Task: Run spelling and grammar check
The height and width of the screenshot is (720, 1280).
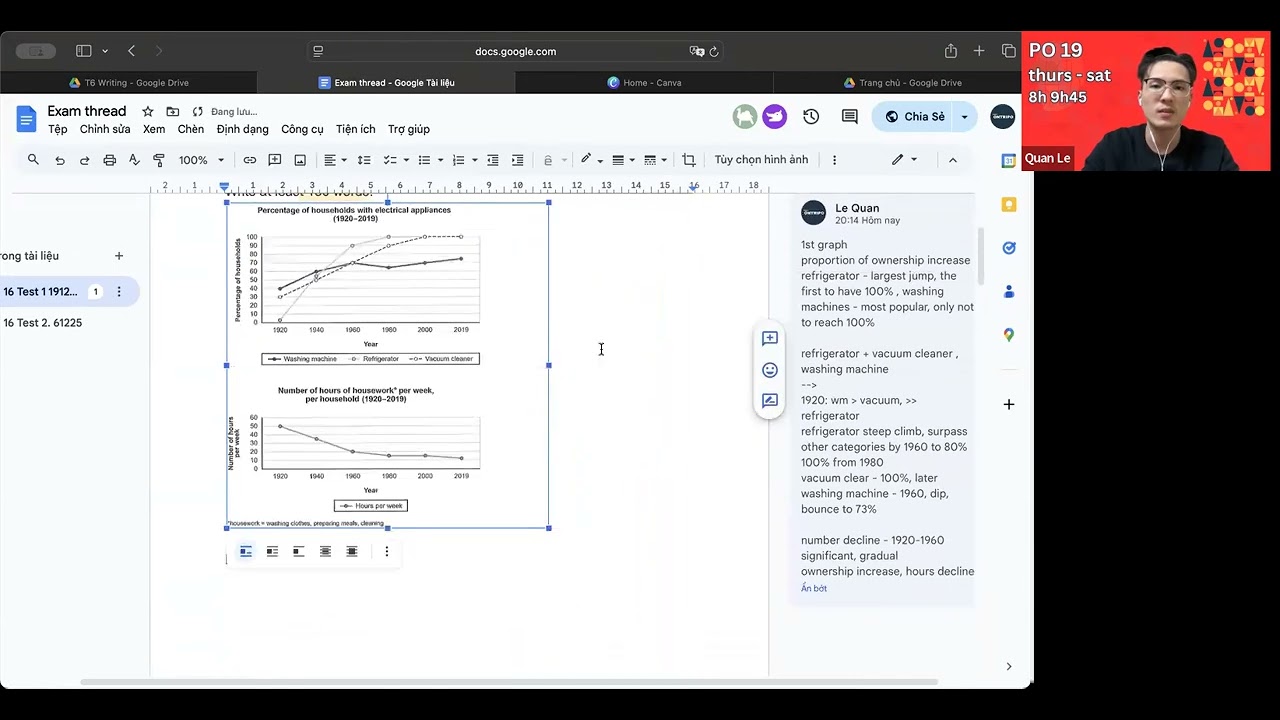Action: [x=134, y=160]
